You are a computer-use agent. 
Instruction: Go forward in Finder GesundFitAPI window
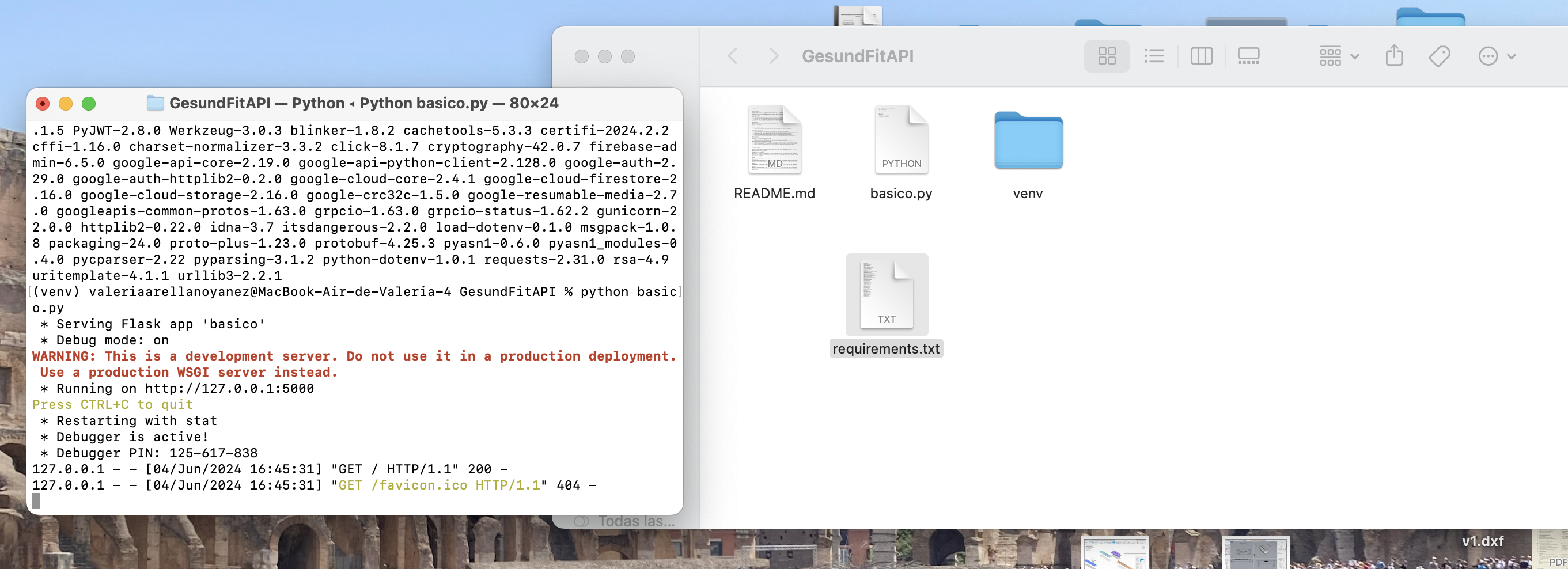click(x=774, y=56)
